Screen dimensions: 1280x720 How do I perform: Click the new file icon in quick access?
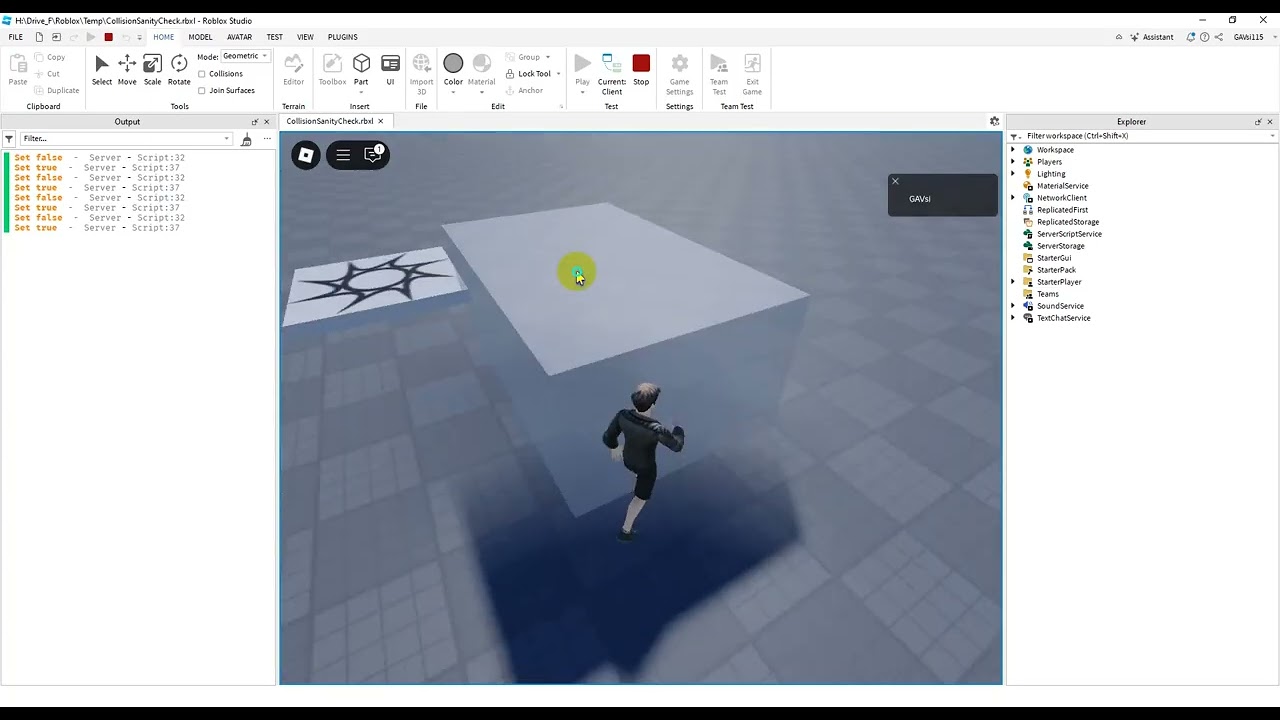click(x=39, y=37)
